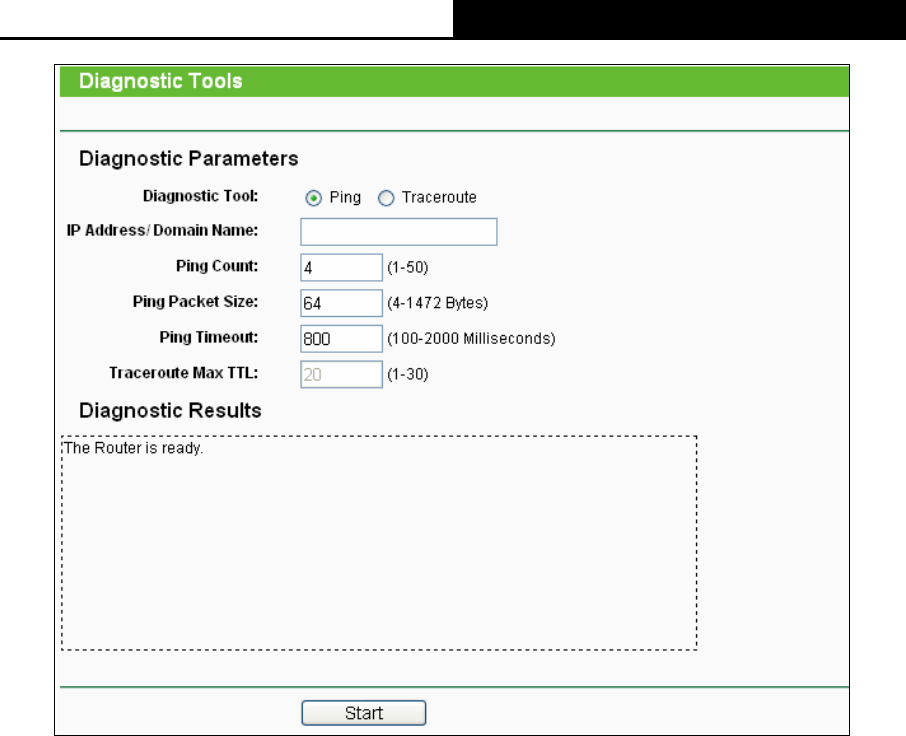Click the '(100-2000 Milliseconds)' hint
The height and width of the screenshot is (736, 906).
471,339
